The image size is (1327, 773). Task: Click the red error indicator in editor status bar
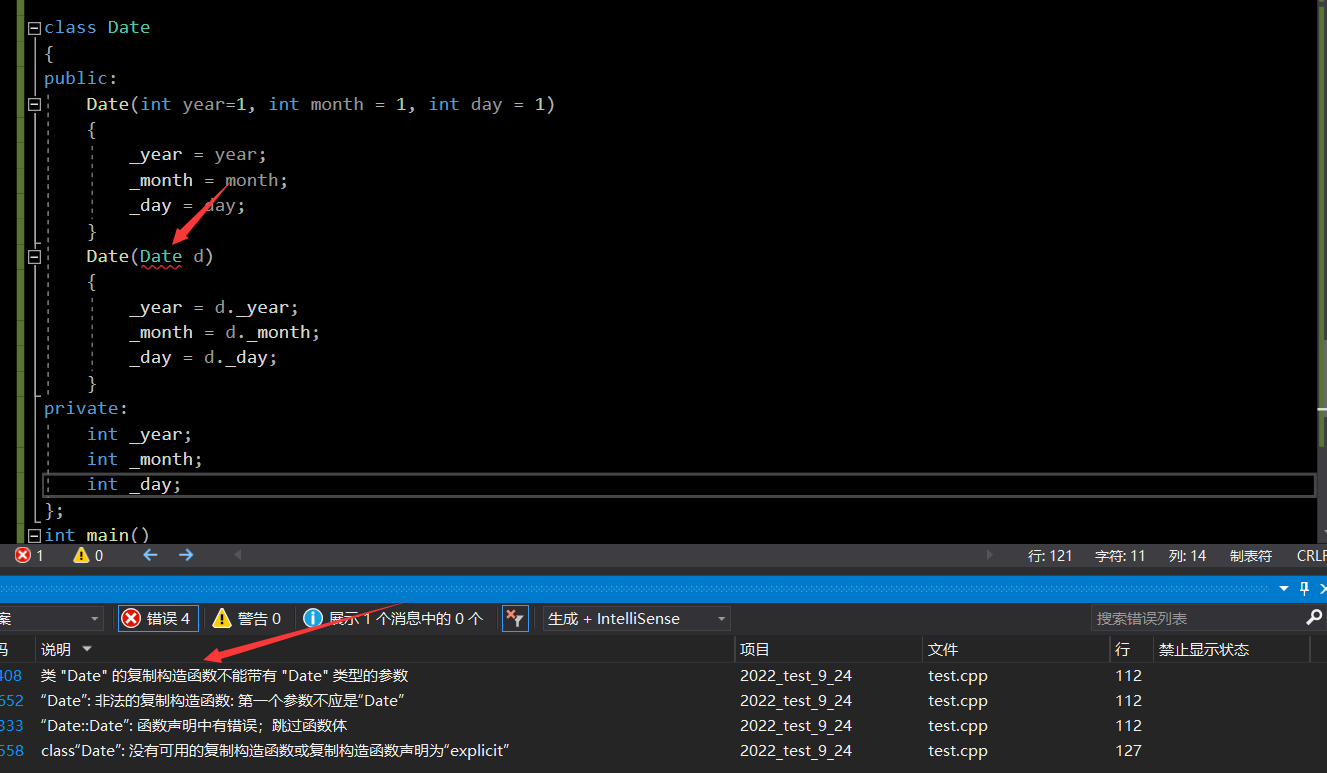click(29, 555)
